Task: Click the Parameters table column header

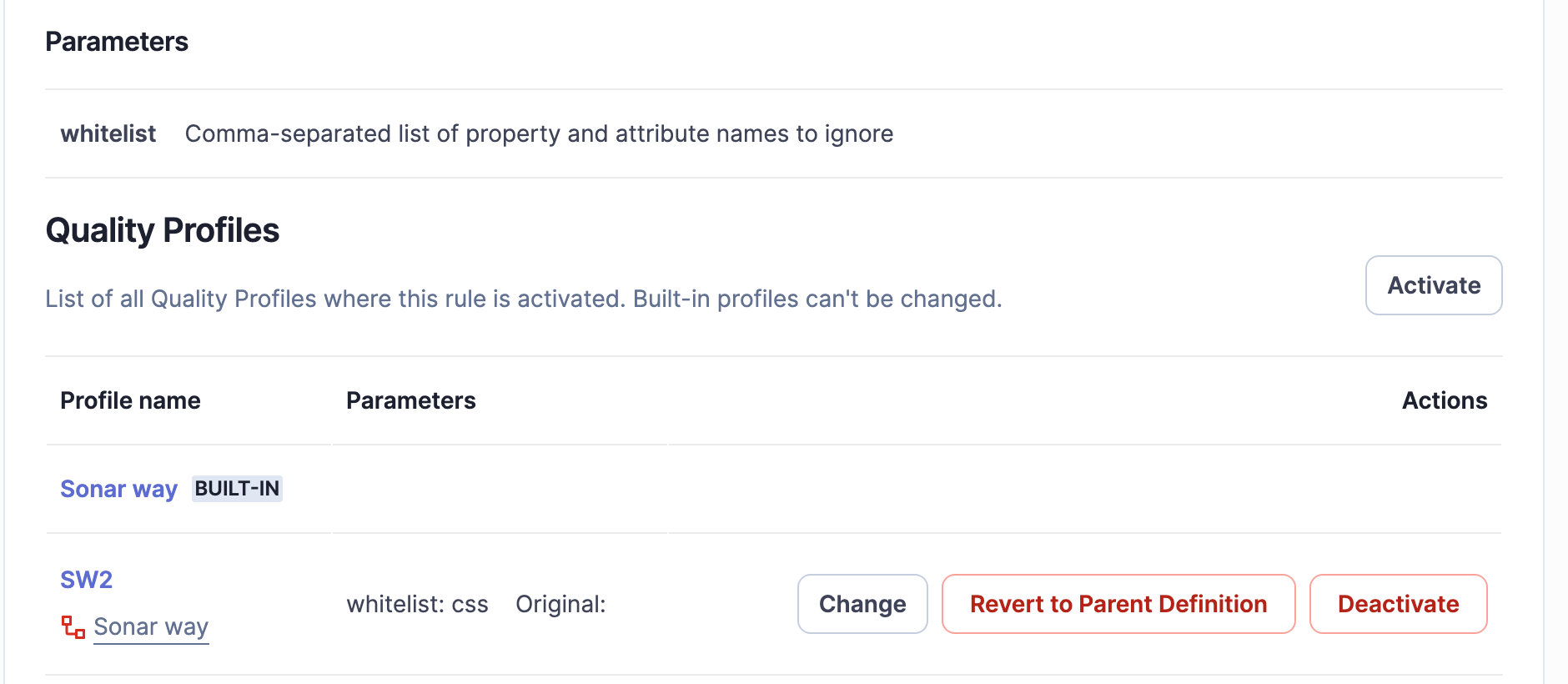Action: tap(410, 400)
